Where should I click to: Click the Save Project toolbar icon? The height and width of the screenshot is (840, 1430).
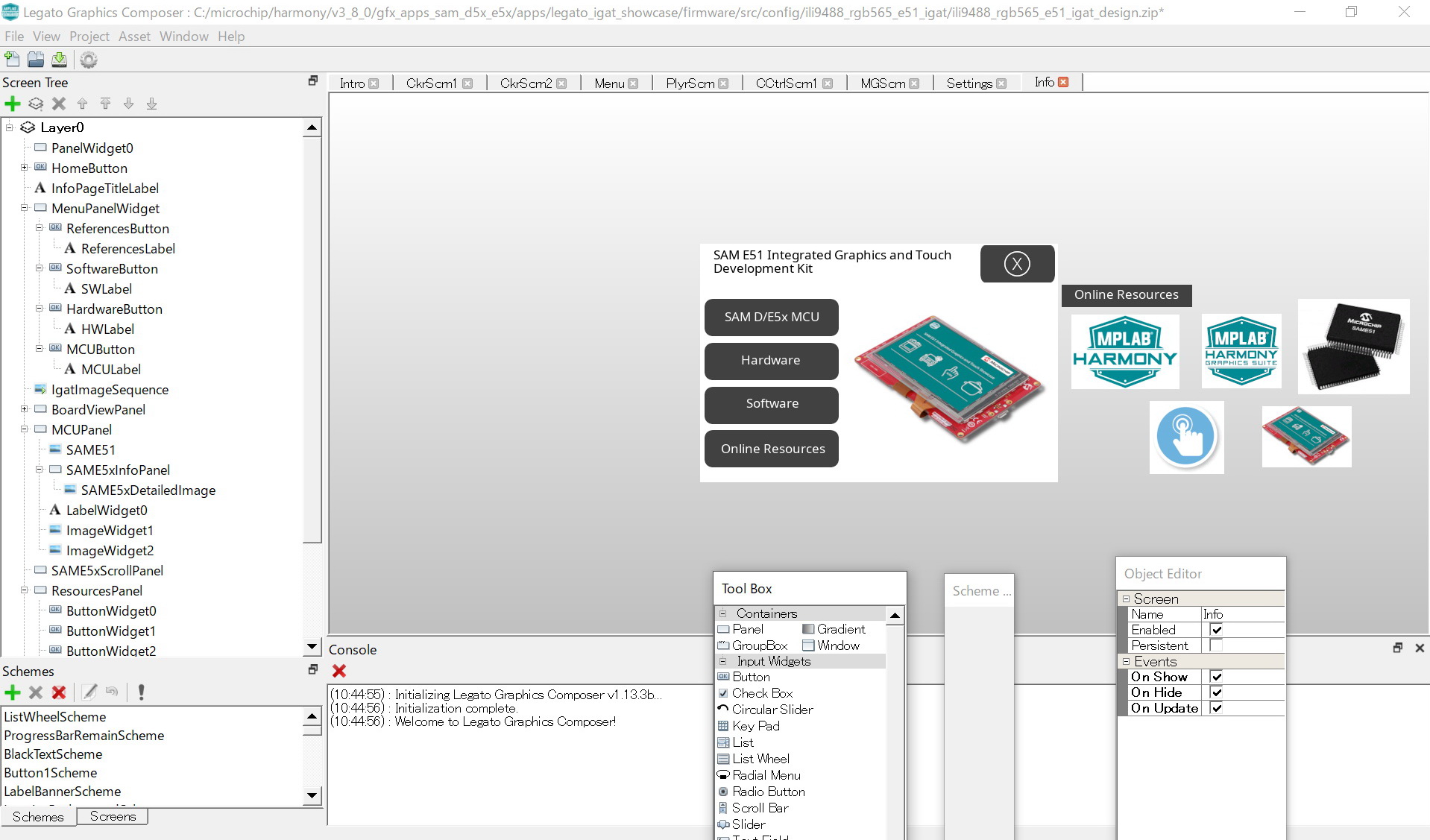tap(60, 60)
